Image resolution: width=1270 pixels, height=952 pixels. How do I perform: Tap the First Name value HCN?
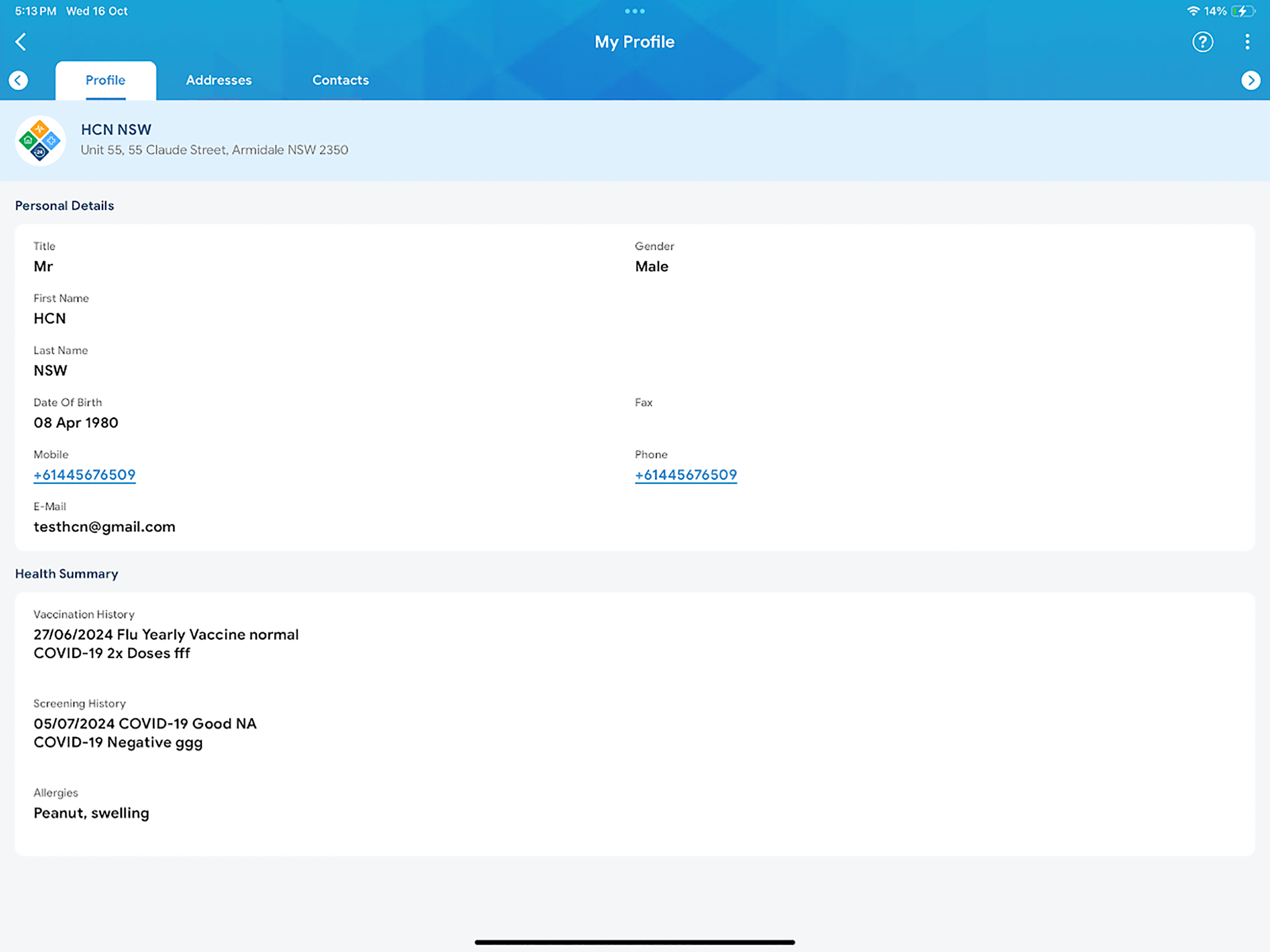[x=49, y=318]
